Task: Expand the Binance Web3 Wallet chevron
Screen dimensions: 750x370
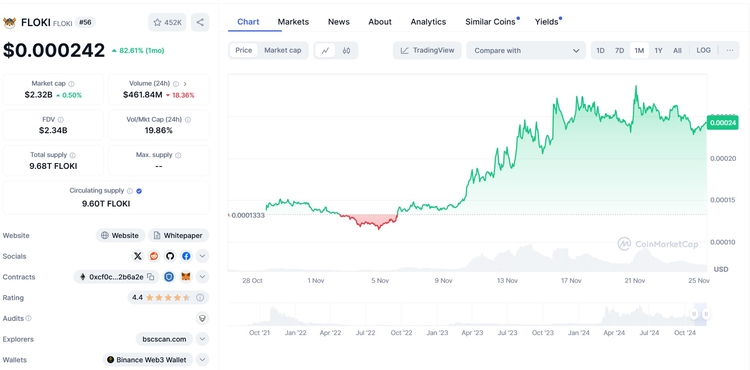Action: 202,359
